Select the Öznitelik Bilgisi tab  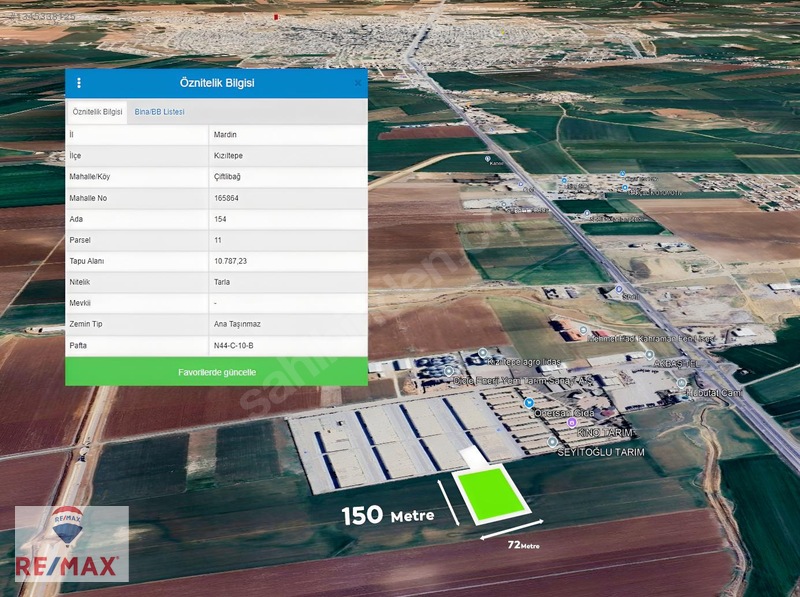[97, 112]
